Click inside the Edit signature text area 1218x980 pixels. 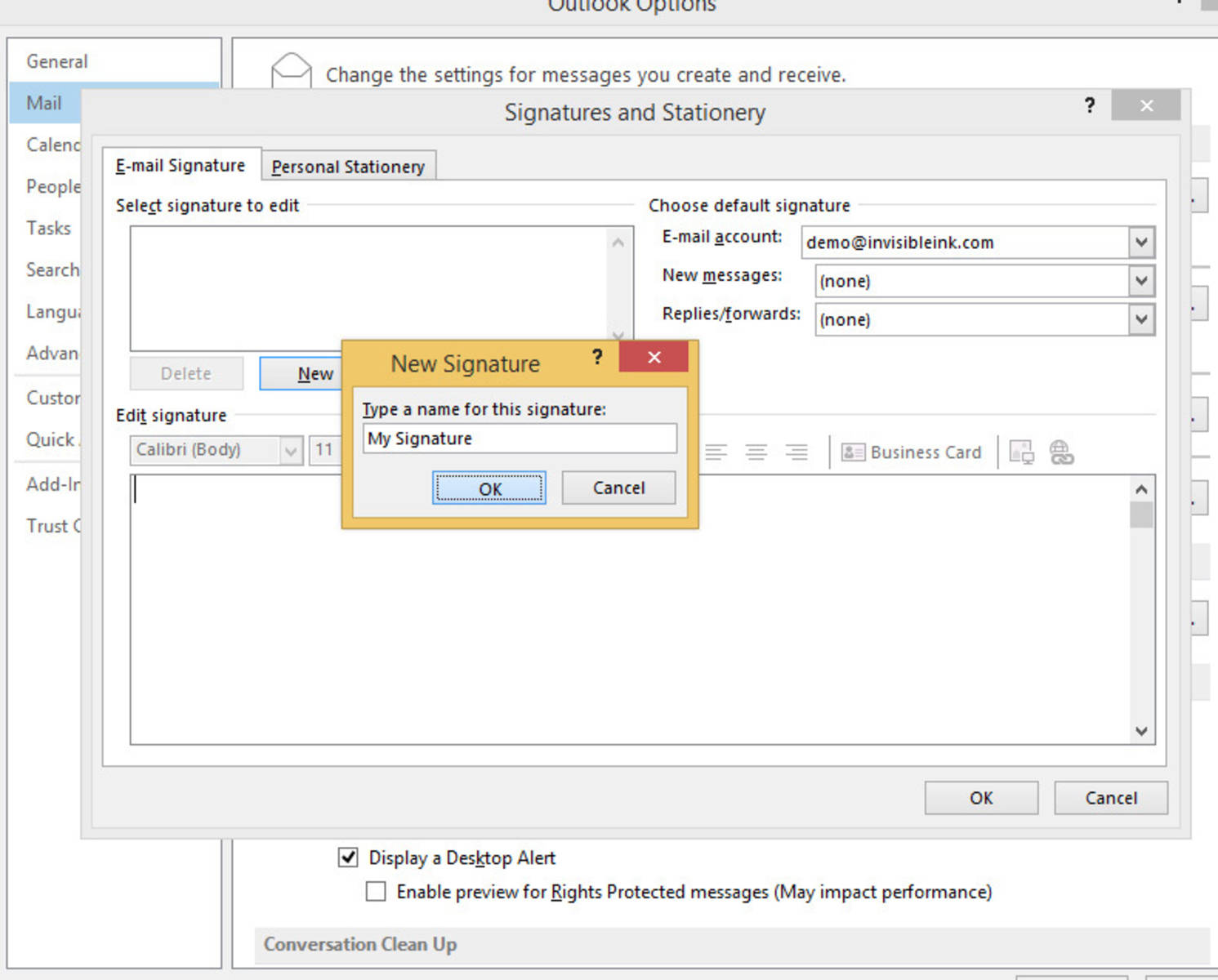[629, 609]
